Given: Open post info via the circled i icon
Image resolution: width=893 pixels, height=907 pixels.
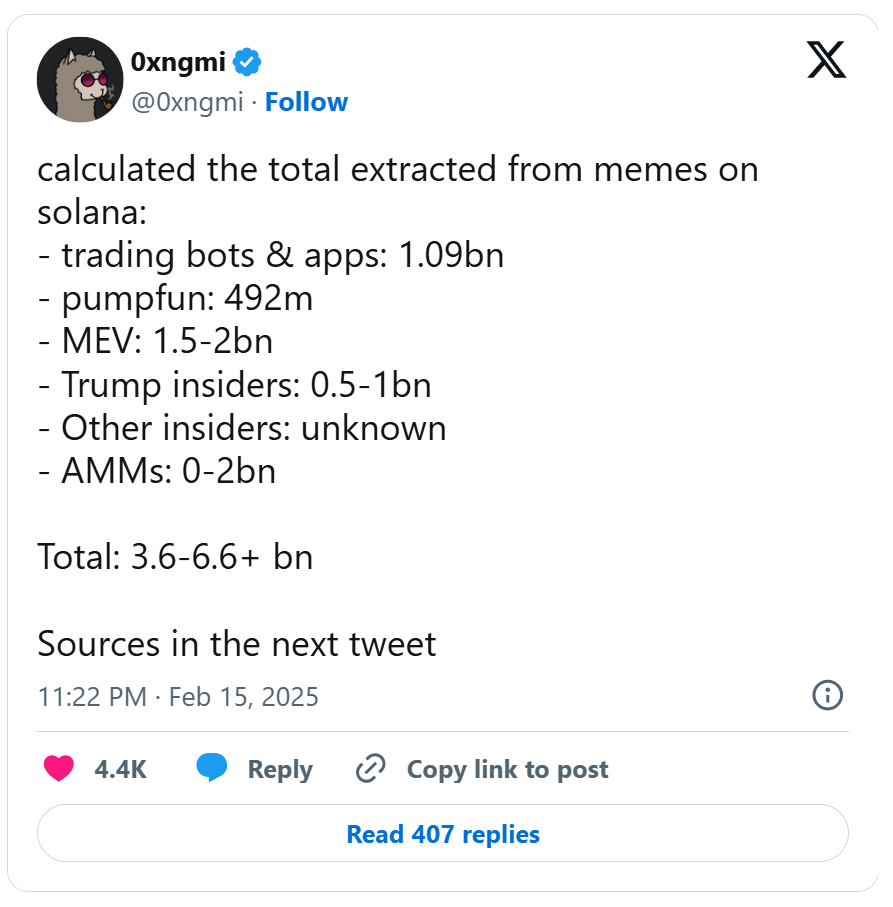Looking at the screenshot, I should [827, 695].
